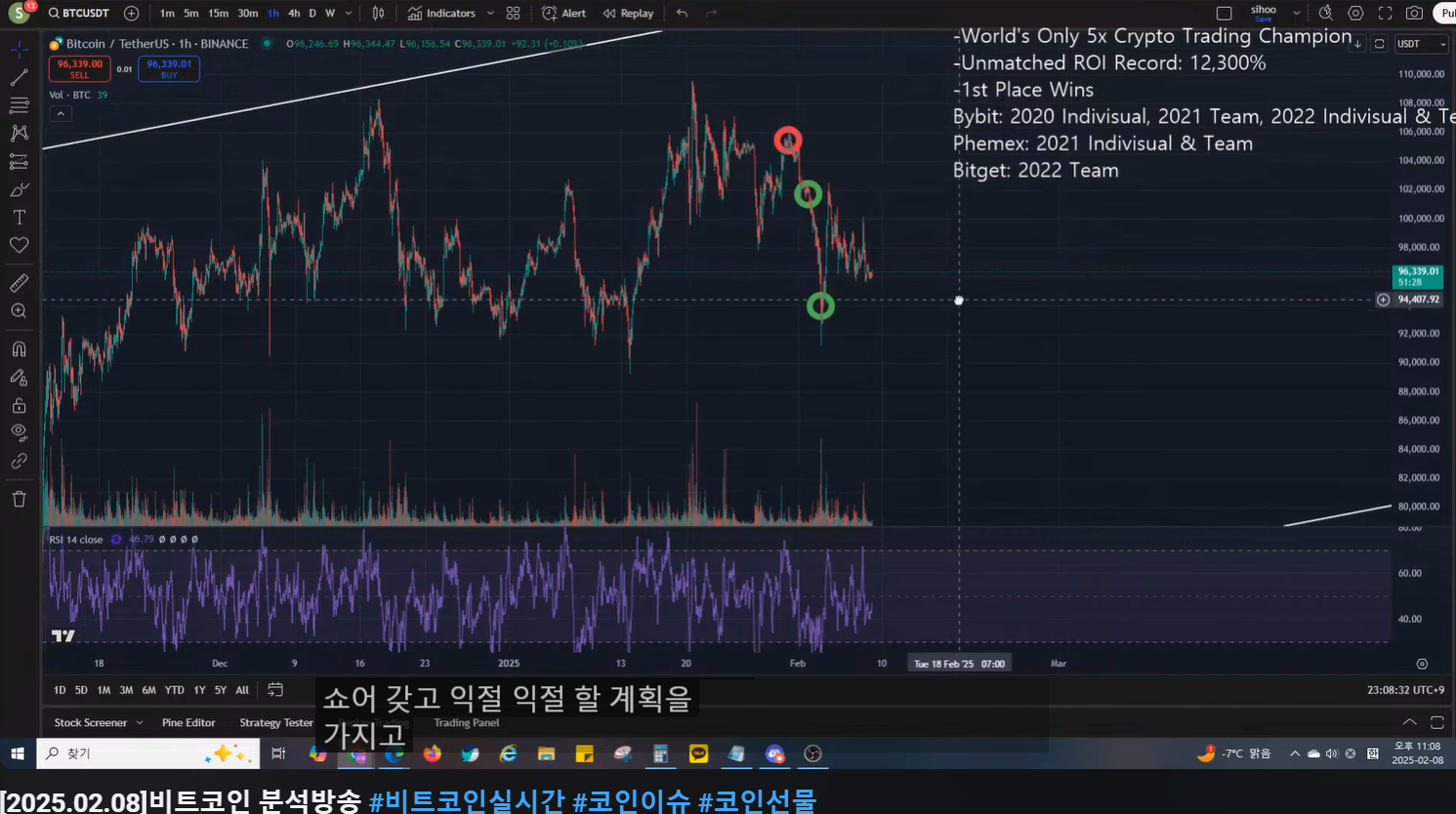Switch chart to Daily (D) timeframe
This screenshot has width=1456, height=814.
(312, 14)
